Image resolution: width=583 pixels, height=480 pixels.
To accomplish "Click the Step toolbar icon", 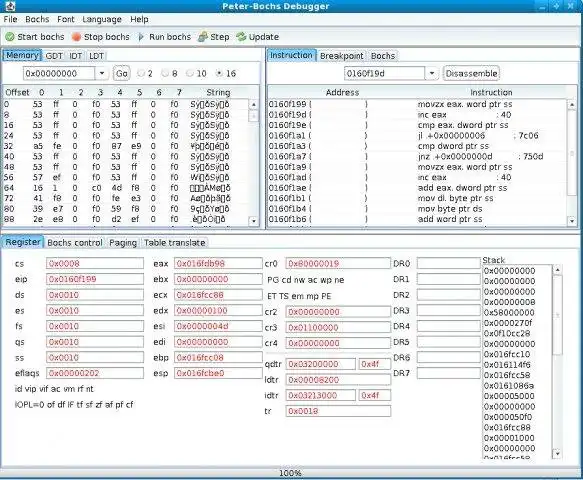I will click(x=203, y=37).
